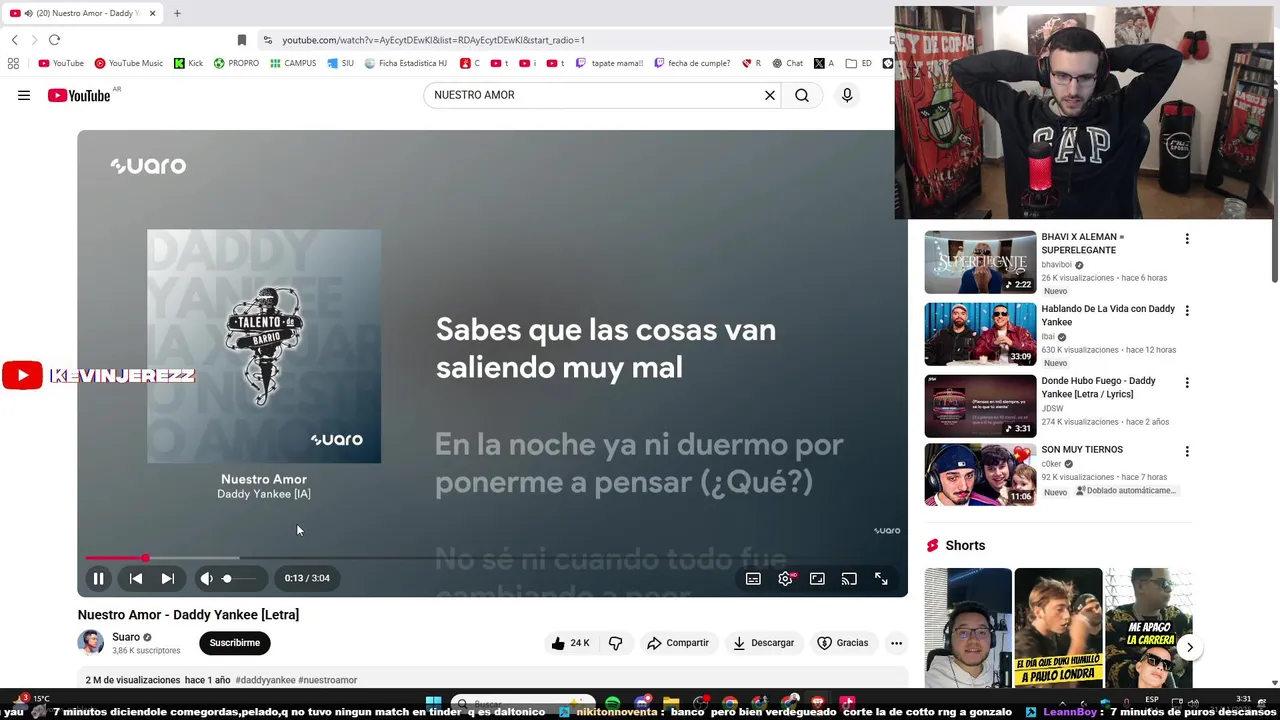The width and height of the screenshot is (1280, 720).
Task: Open Donde Hubo Fuego video thumbnail
Action: click(x=980, y=406)
